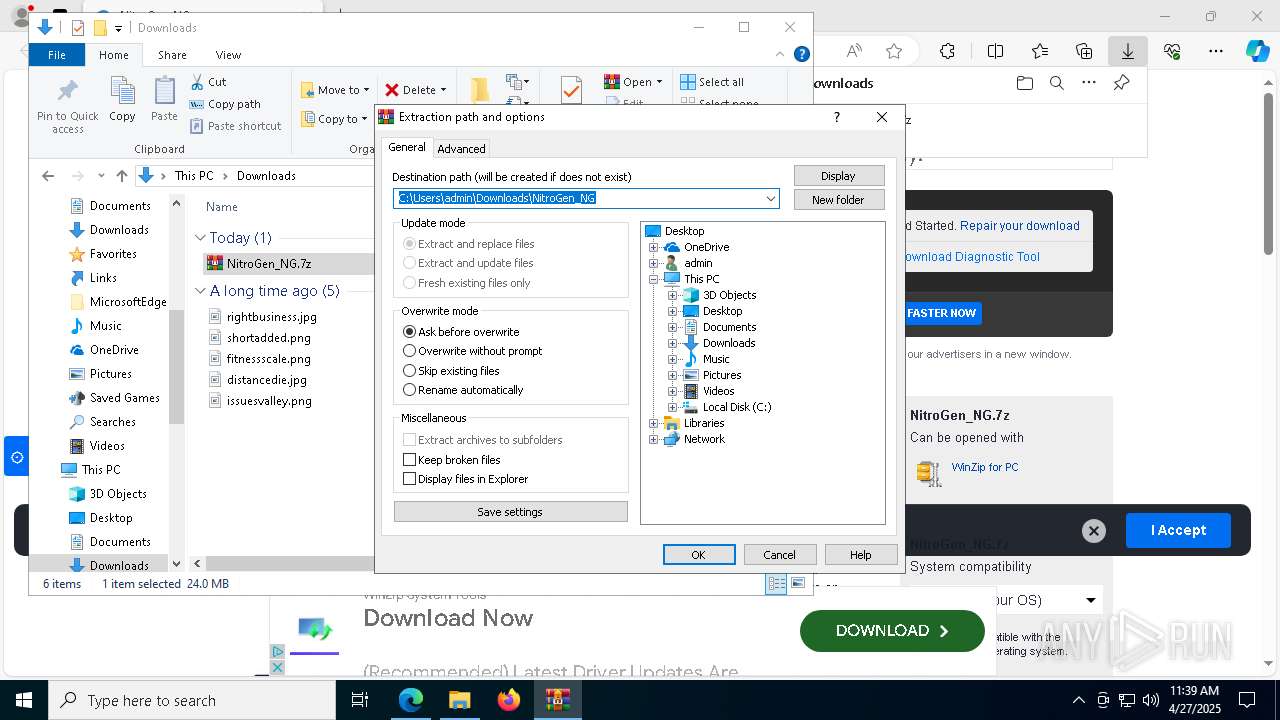Switch to General tab
1280x720 pixels.
coord(407,147)
